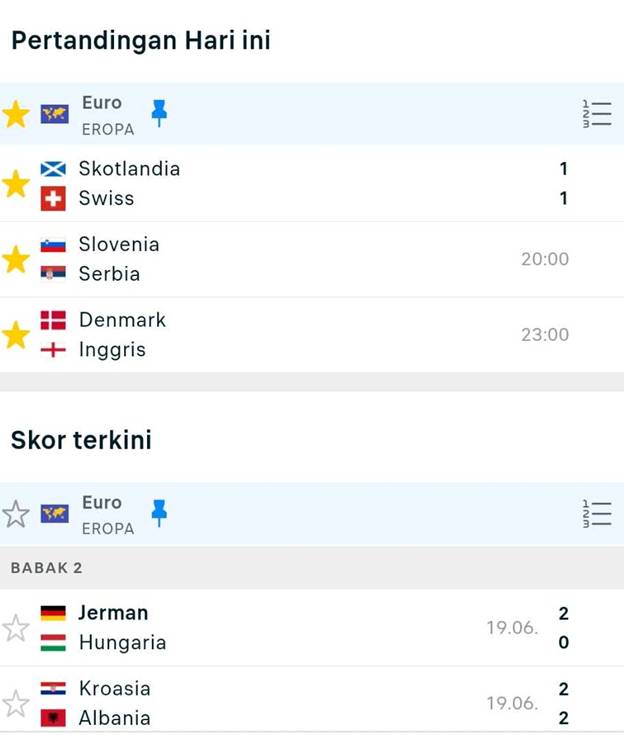Viewport: 624px width, 735px height.
Task: Unfavorite the Euro league star in today's matches
Action: (x=16, y=114)
